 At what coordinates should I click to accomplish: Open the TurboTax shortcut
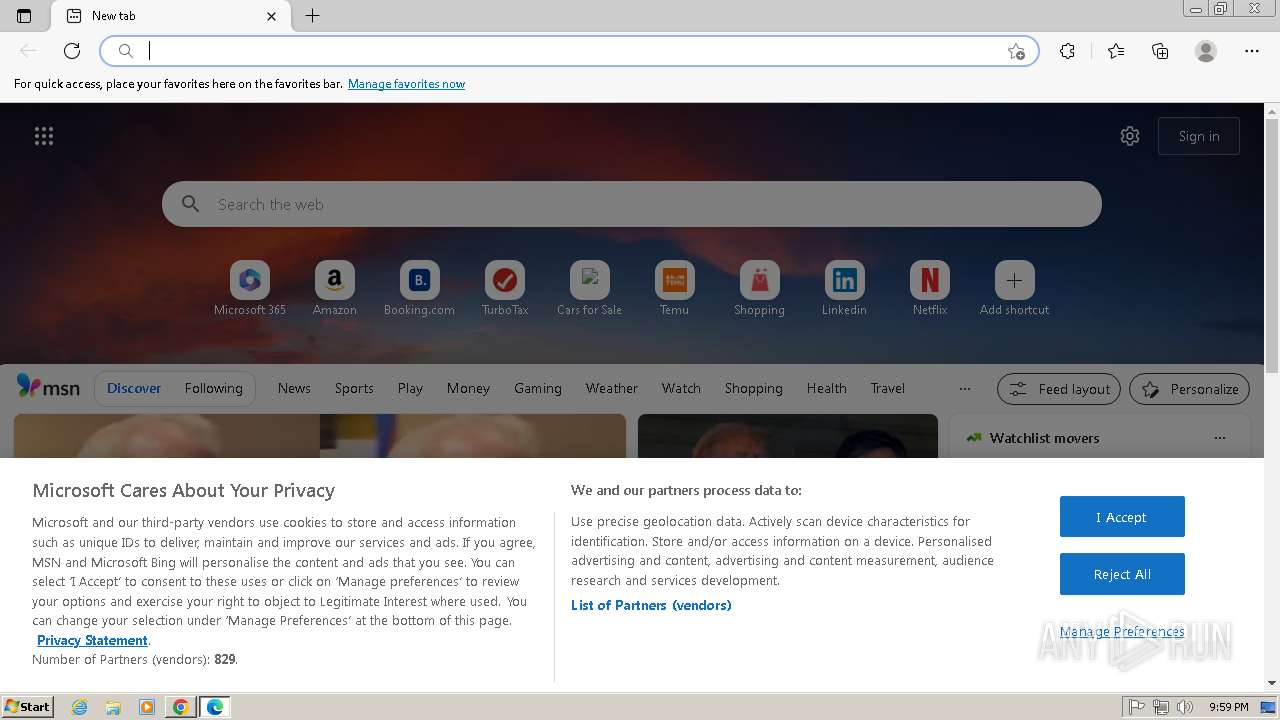[x=505, y=289]
